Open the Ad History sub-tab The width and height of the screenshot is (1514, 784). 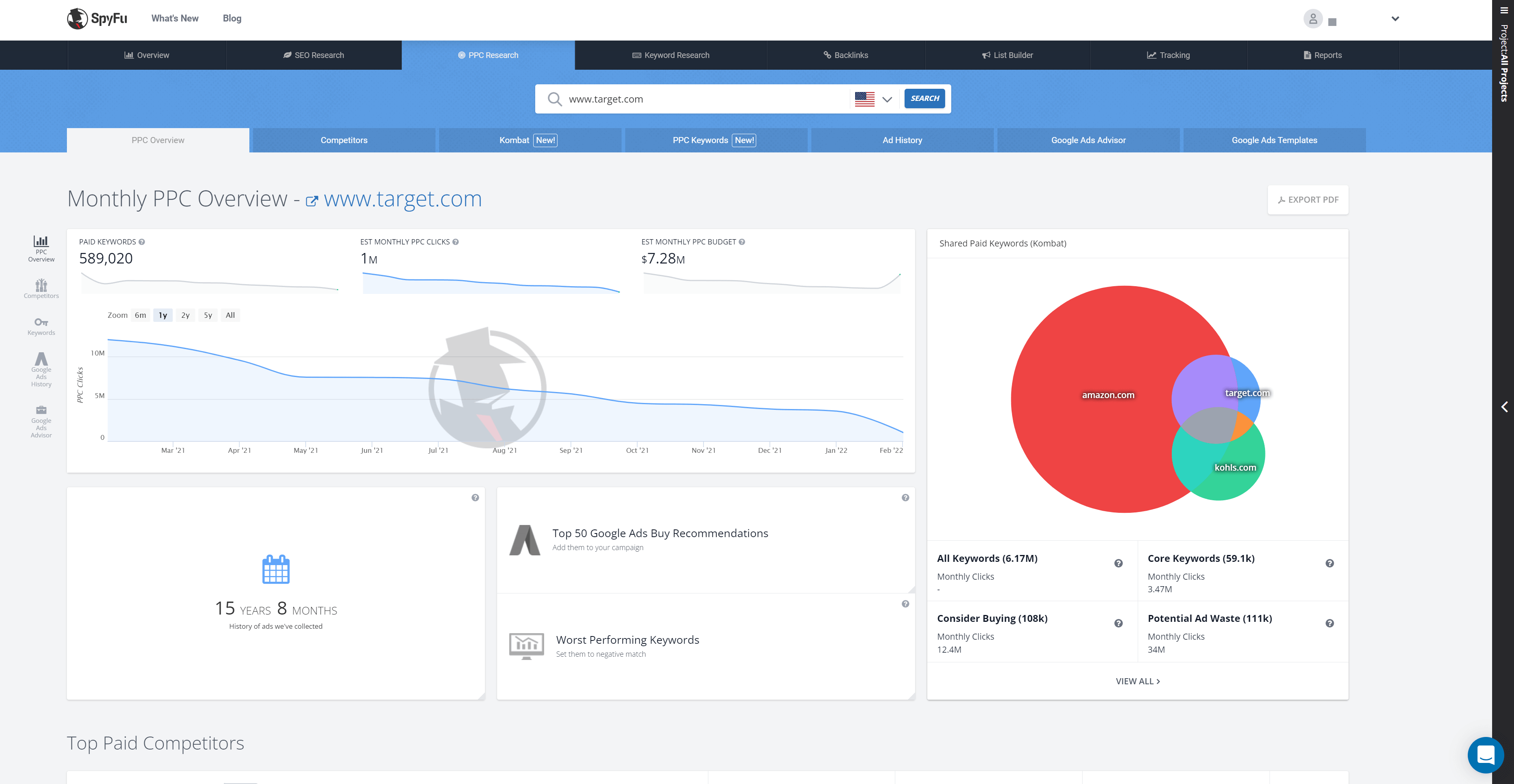[902, 140]
